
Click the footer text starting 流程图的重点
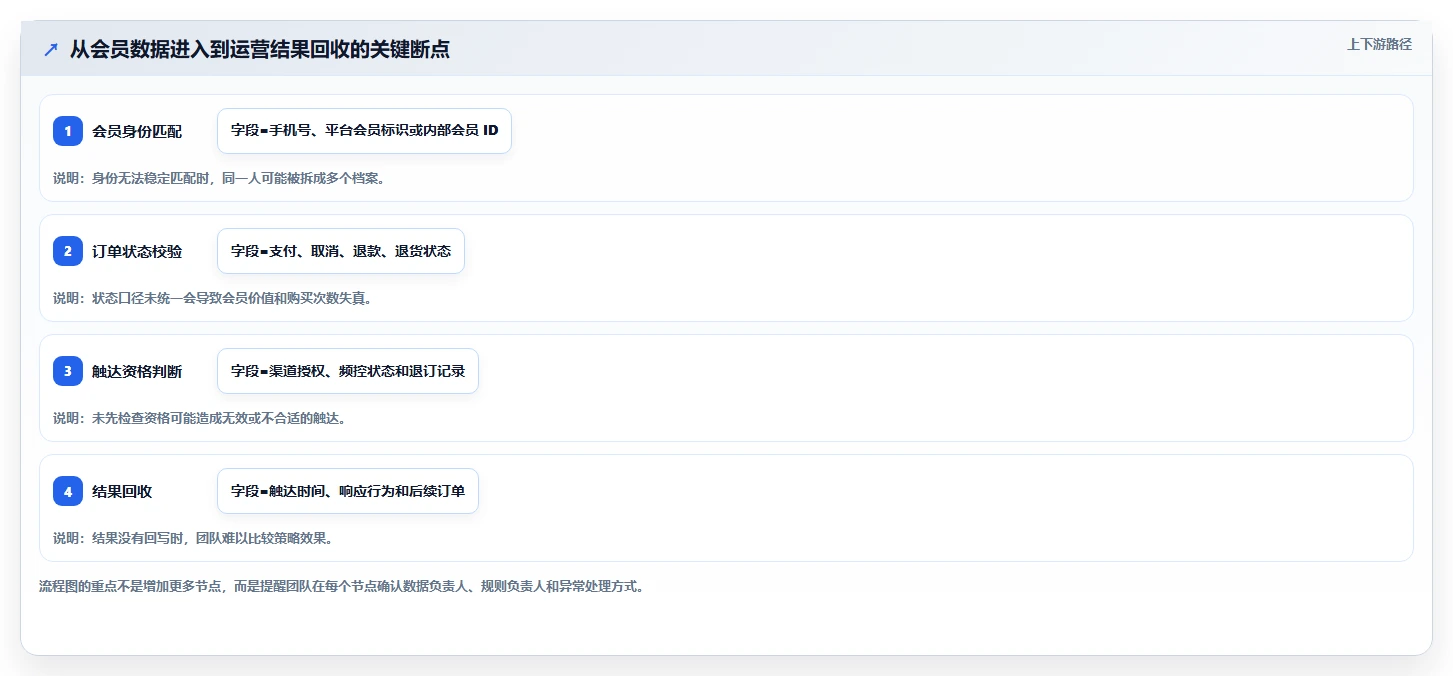(341, 586)
